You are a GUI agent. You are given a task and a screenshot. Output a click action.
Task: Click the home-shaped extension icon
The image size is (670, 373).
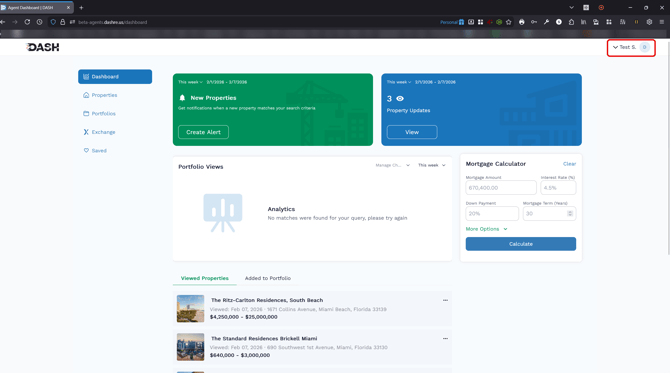[571, 22]
